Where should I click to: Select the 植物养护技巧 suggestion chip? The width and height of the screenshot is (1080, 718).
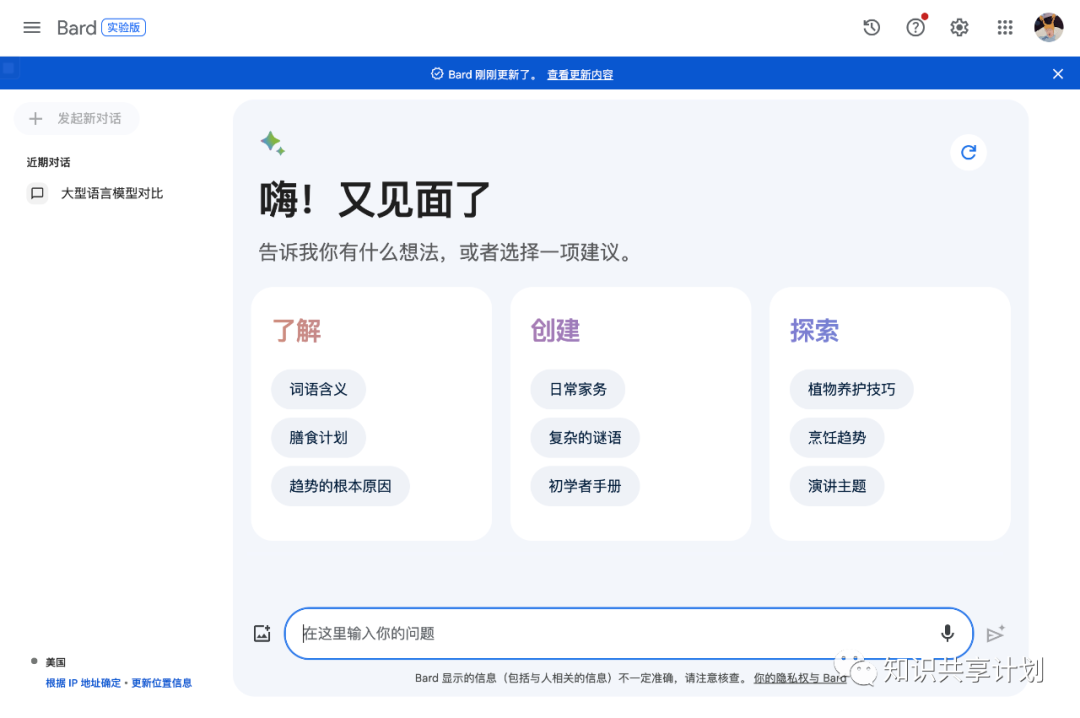(851, 389)
